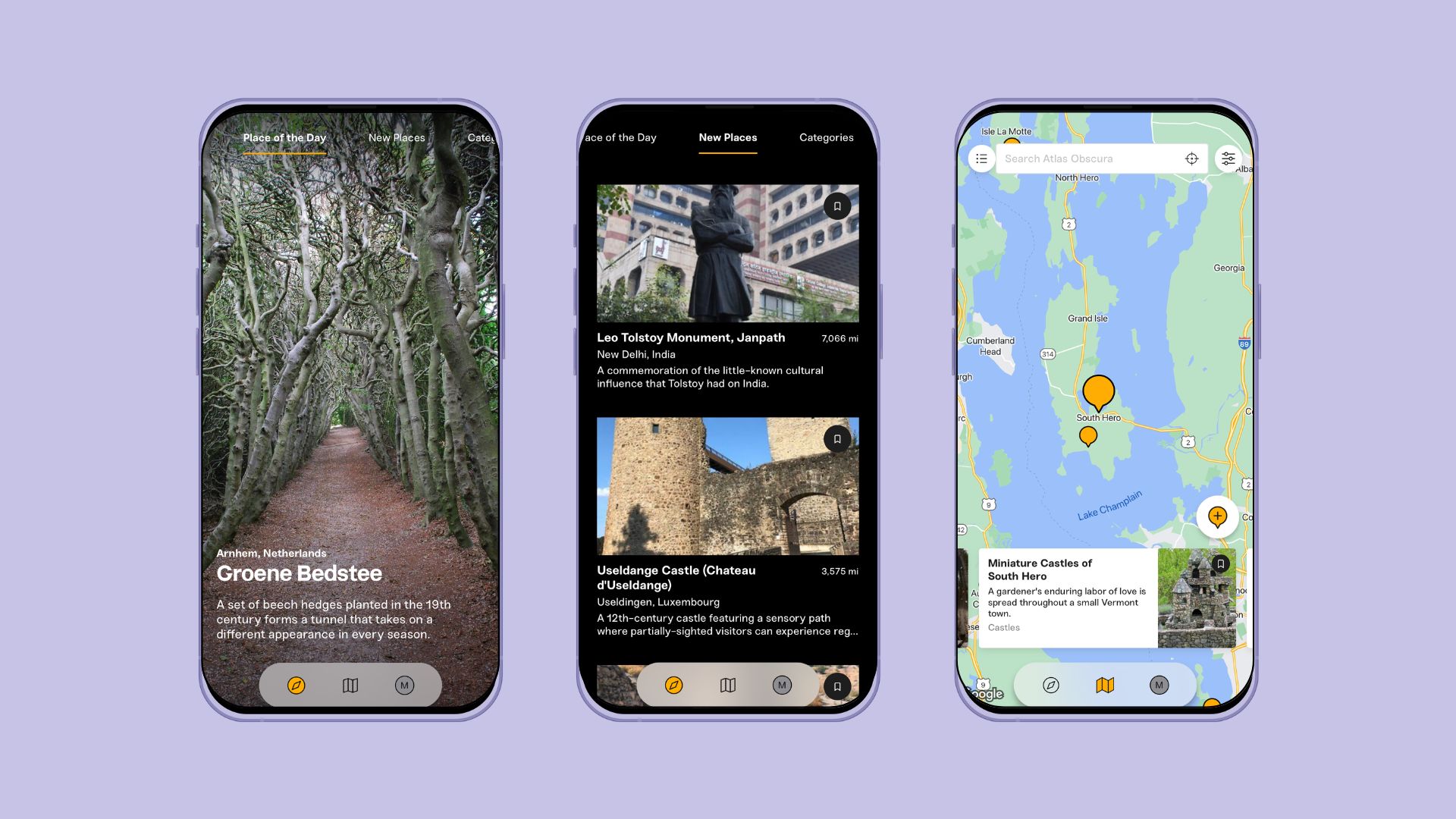Tap the add/plus button on map screen
This screenshot has height=819, width=1456.
1217,516
